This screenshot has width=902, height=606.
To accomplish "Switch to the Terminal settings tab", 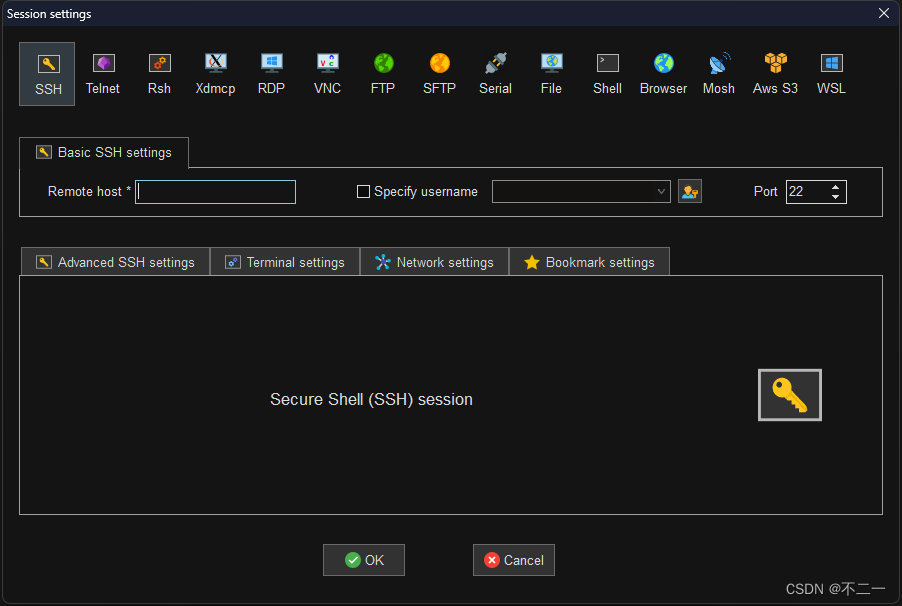I will point(285,261).
